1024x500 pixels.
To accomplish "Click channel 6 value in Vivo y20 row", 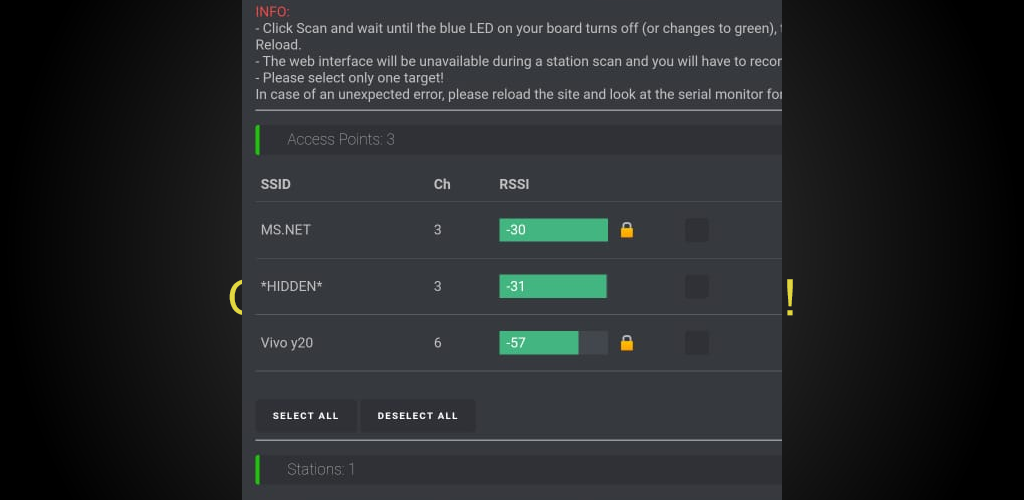I will [x=438, y=343].
